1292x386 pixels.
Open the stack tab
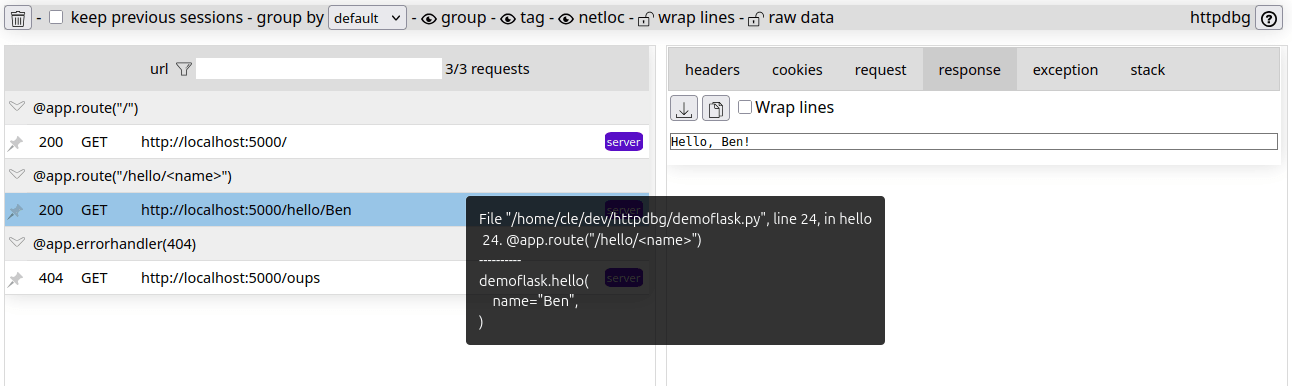(x=1147, y=70)
